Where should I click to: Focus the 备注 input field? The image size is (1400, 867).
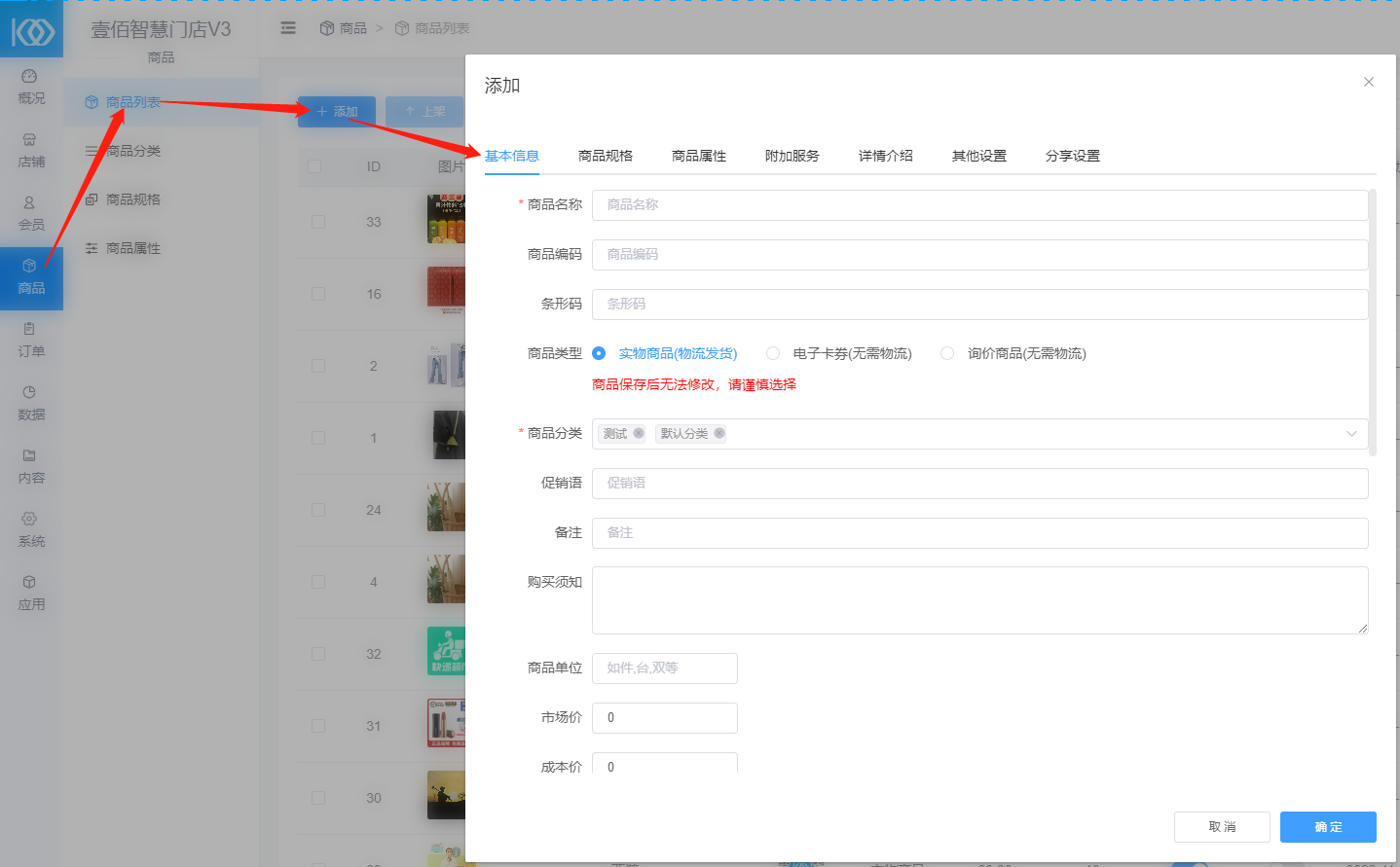[x=979, y=533]
